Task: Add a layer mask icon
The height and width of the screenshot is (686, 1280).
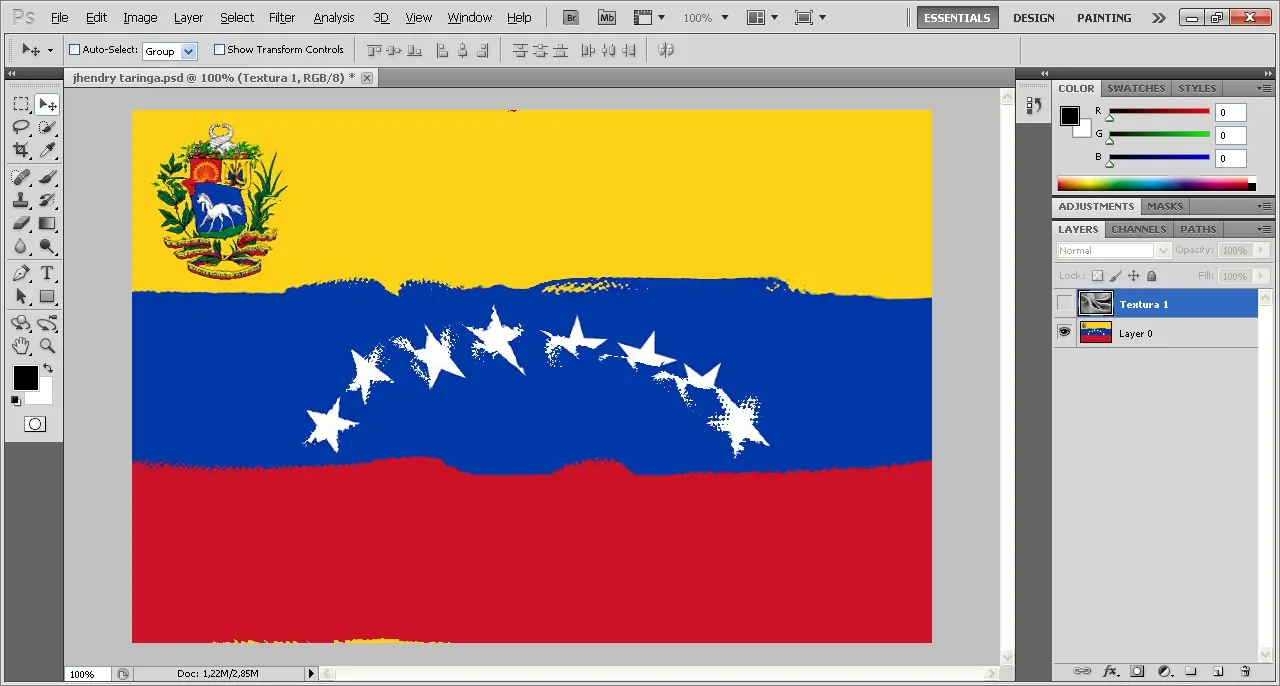Action: [1137, 671]
